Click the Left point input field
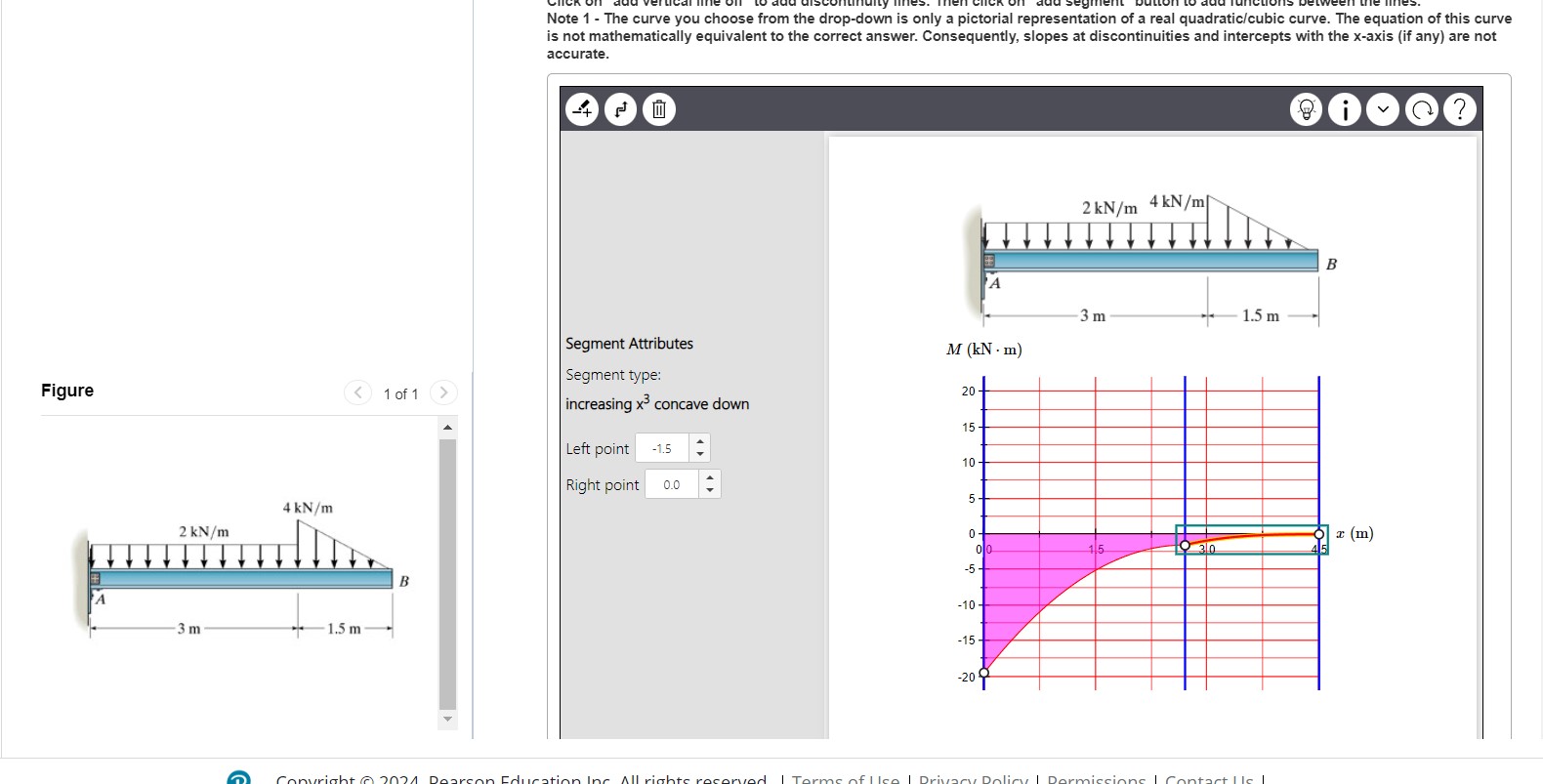 coord(663,448)
